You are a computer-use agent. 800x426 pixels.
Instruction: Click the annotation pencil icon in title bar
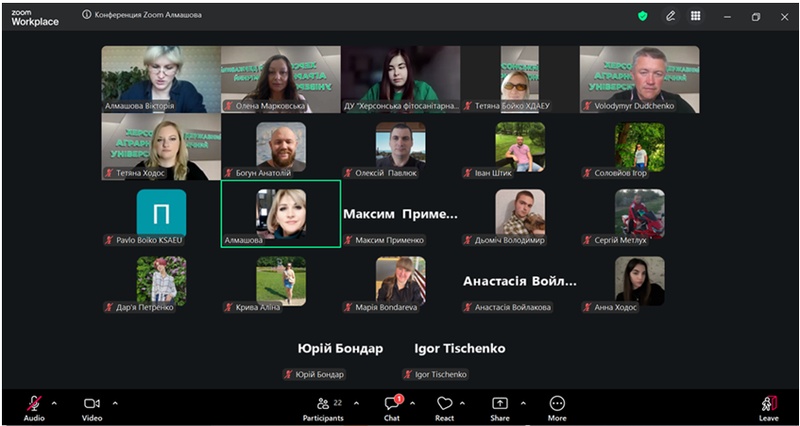point(670,16)
